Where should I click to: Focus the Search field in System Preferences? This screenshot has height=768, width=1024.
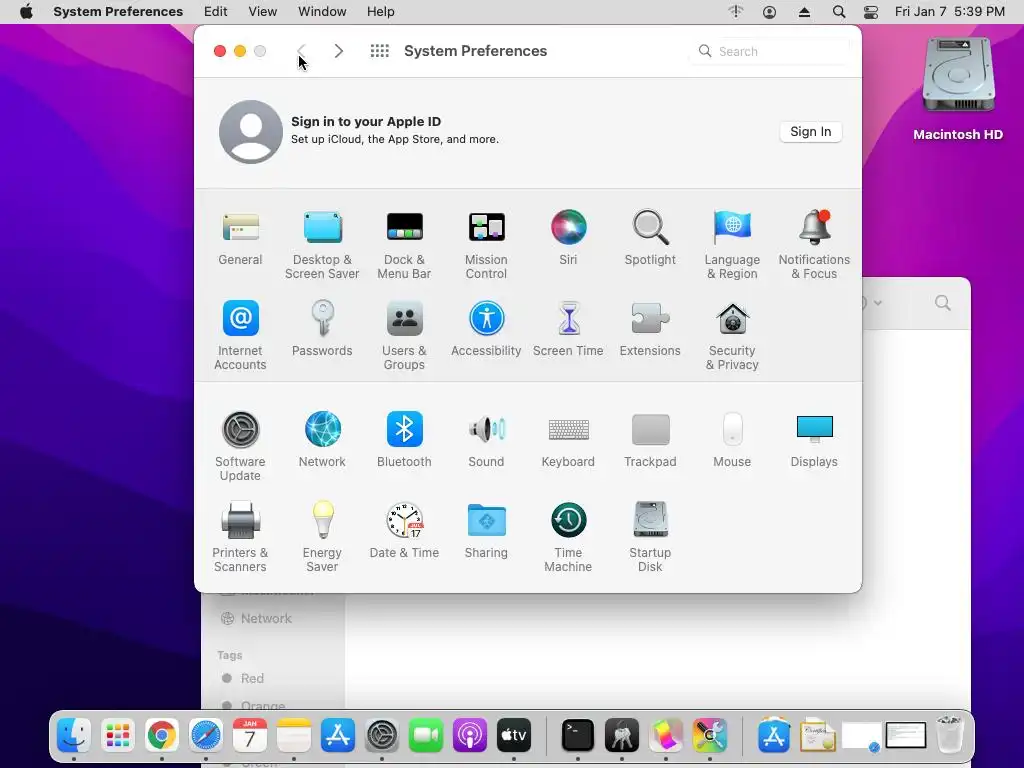point(771,51)
